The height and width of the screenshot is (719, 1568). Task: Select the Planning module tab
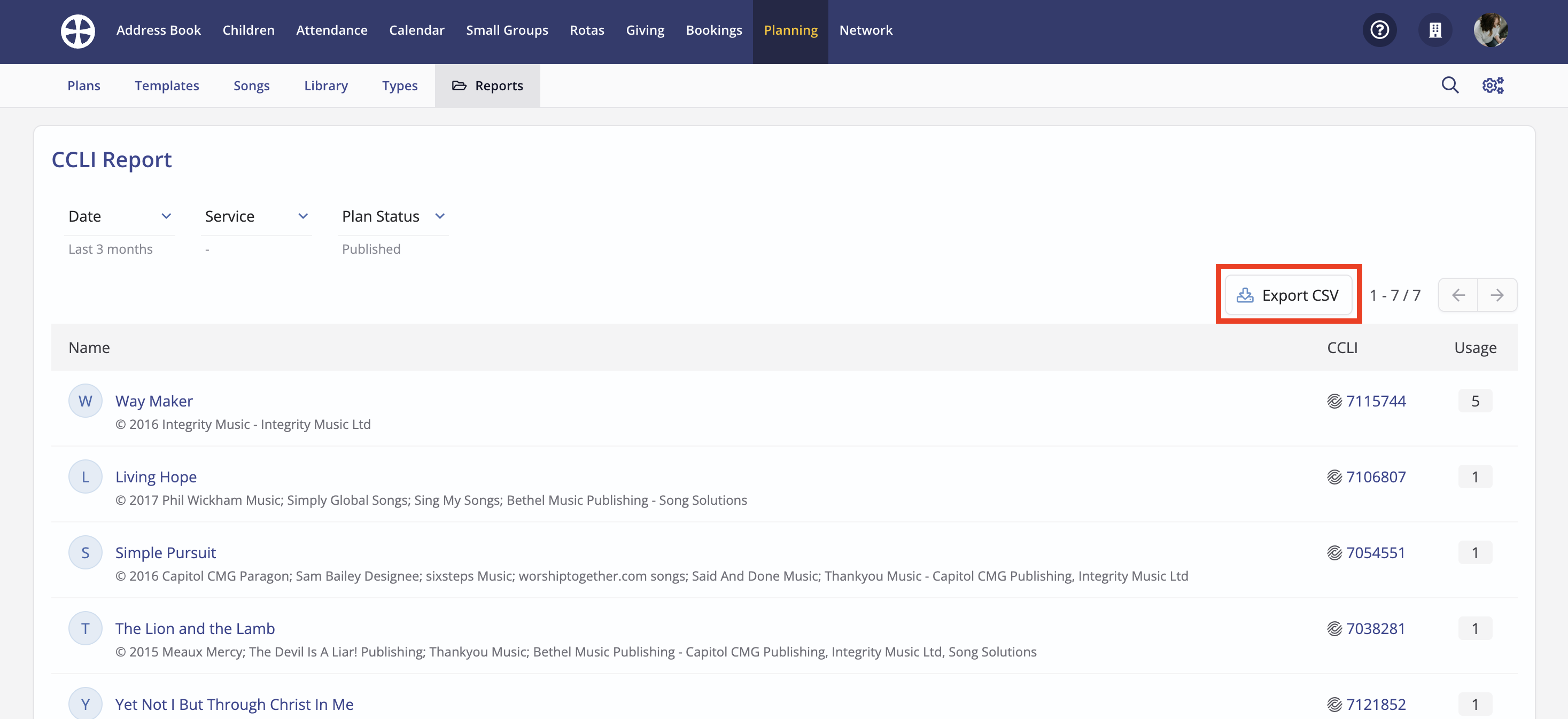[x=791, y=30]
